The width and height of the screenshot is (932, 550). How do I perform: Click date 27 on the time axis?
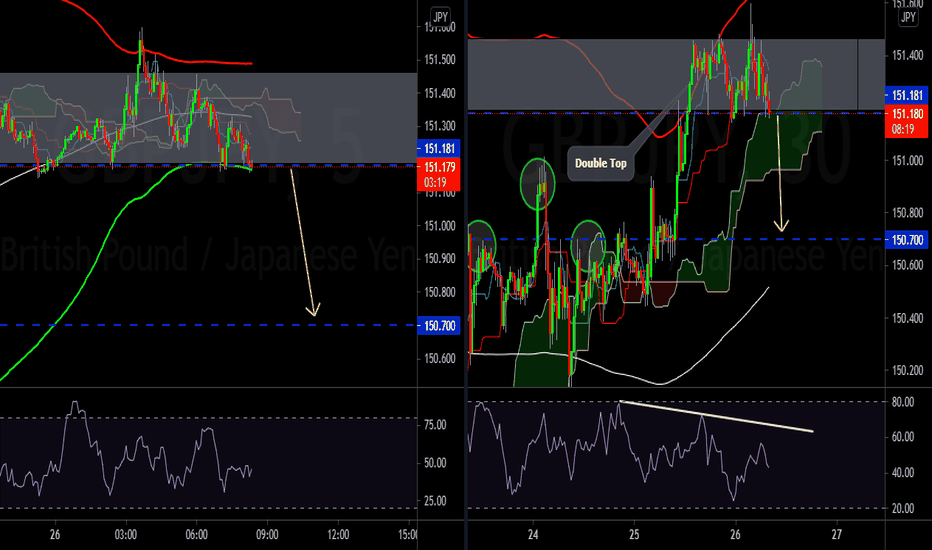(x=836, y=535)
